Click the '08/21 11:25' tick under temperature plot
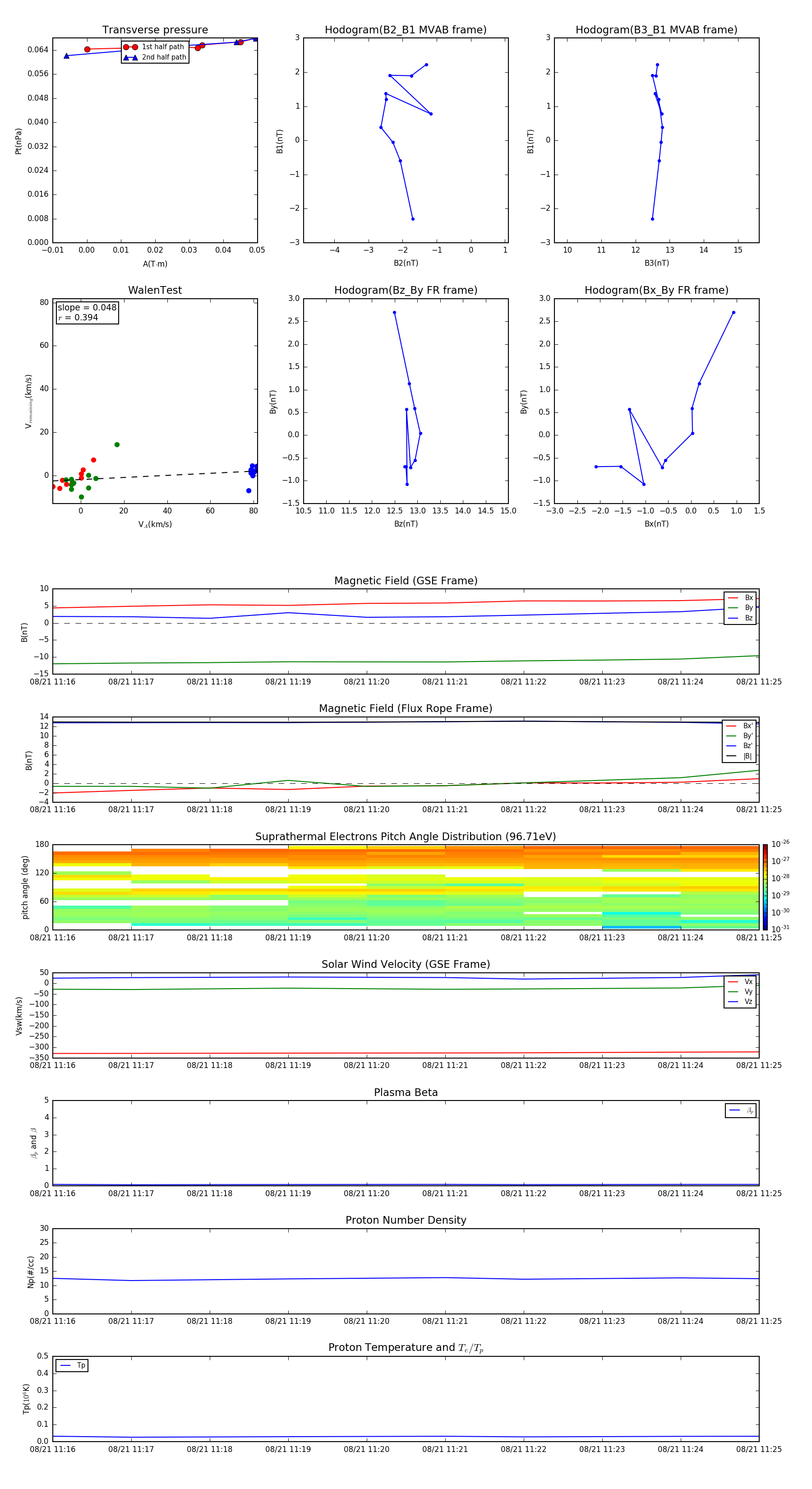The image size is (812, 1489). pyautogui.click(x=758, y=1449)
